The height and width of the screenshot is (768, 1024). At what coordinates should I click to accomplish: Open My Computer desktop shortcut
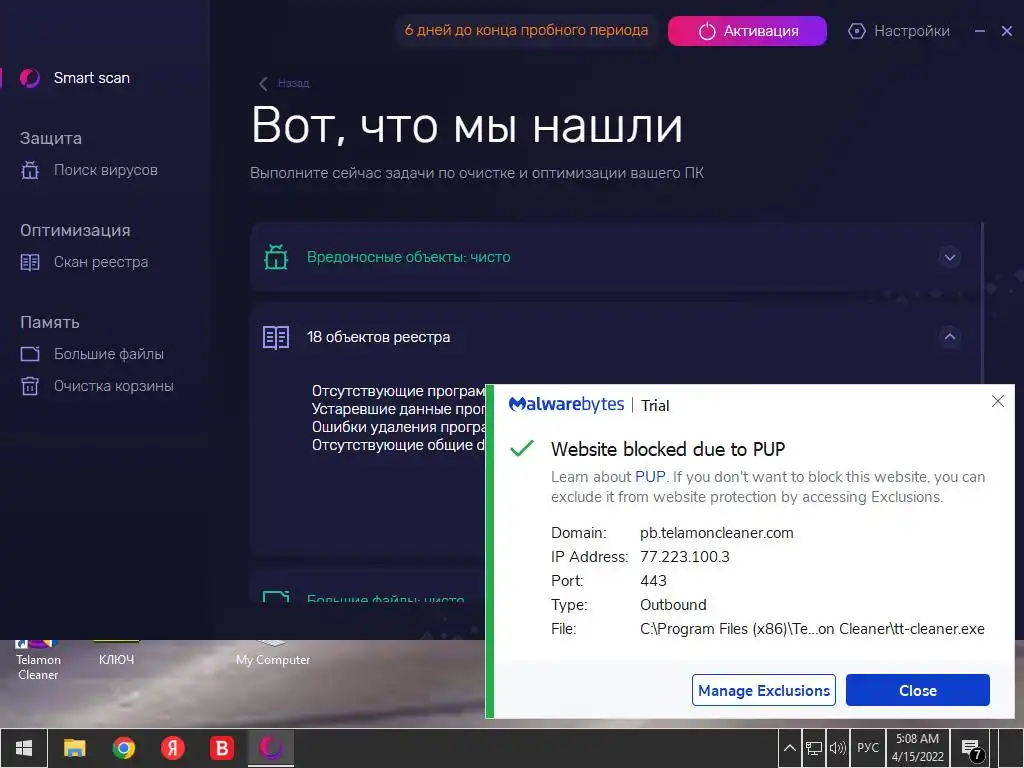pyautogui.click(x=273, y=654)
